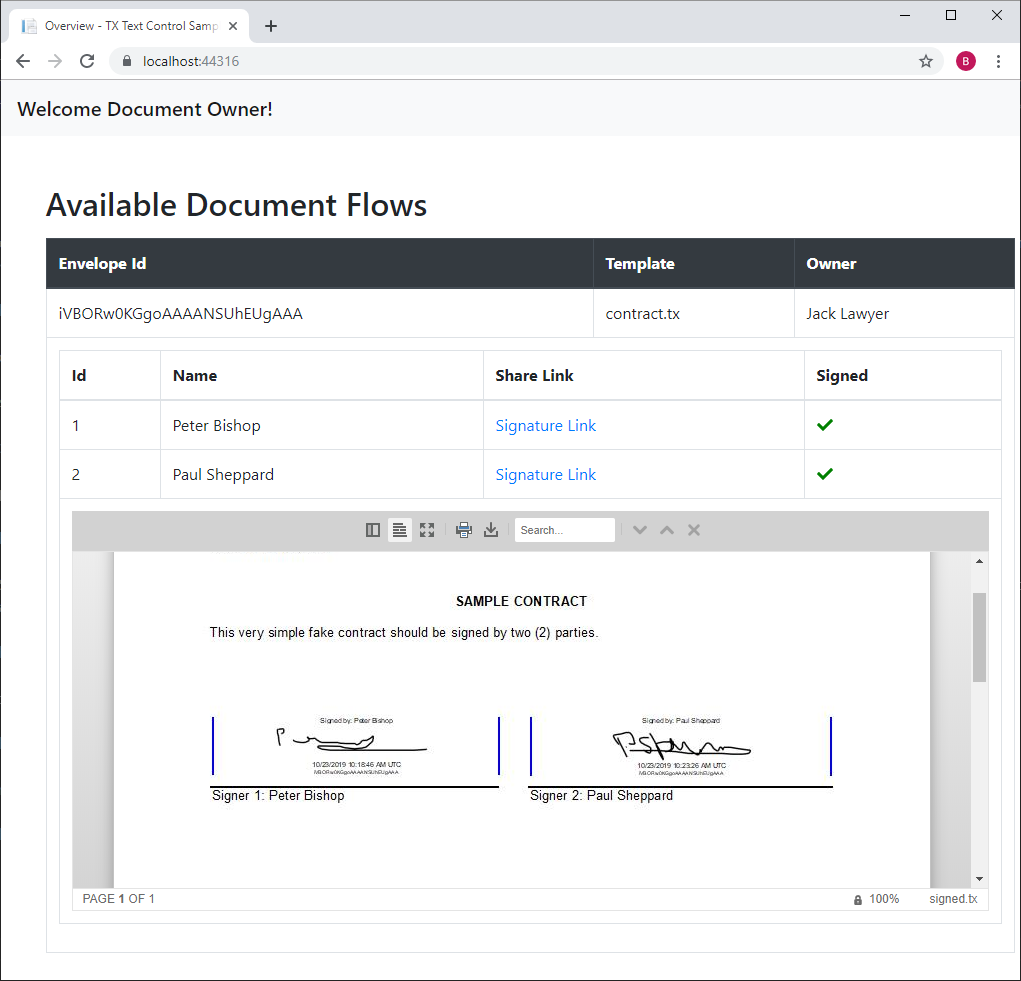This screenshot has height=981, width=1021.
Task: Click the 100% zoom indicator
Action: pyautogui.click(x=884, y=899)
